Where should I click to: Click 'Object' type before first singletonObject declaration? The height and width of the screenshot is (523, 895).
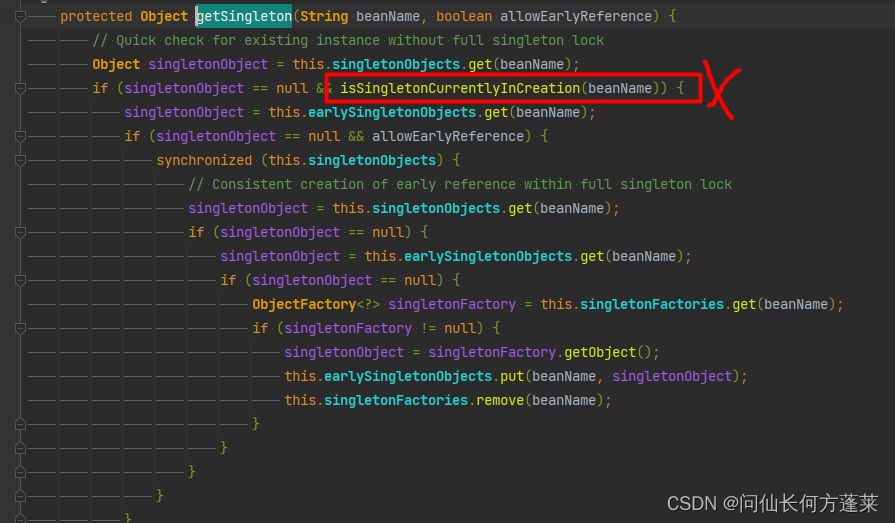116,65
